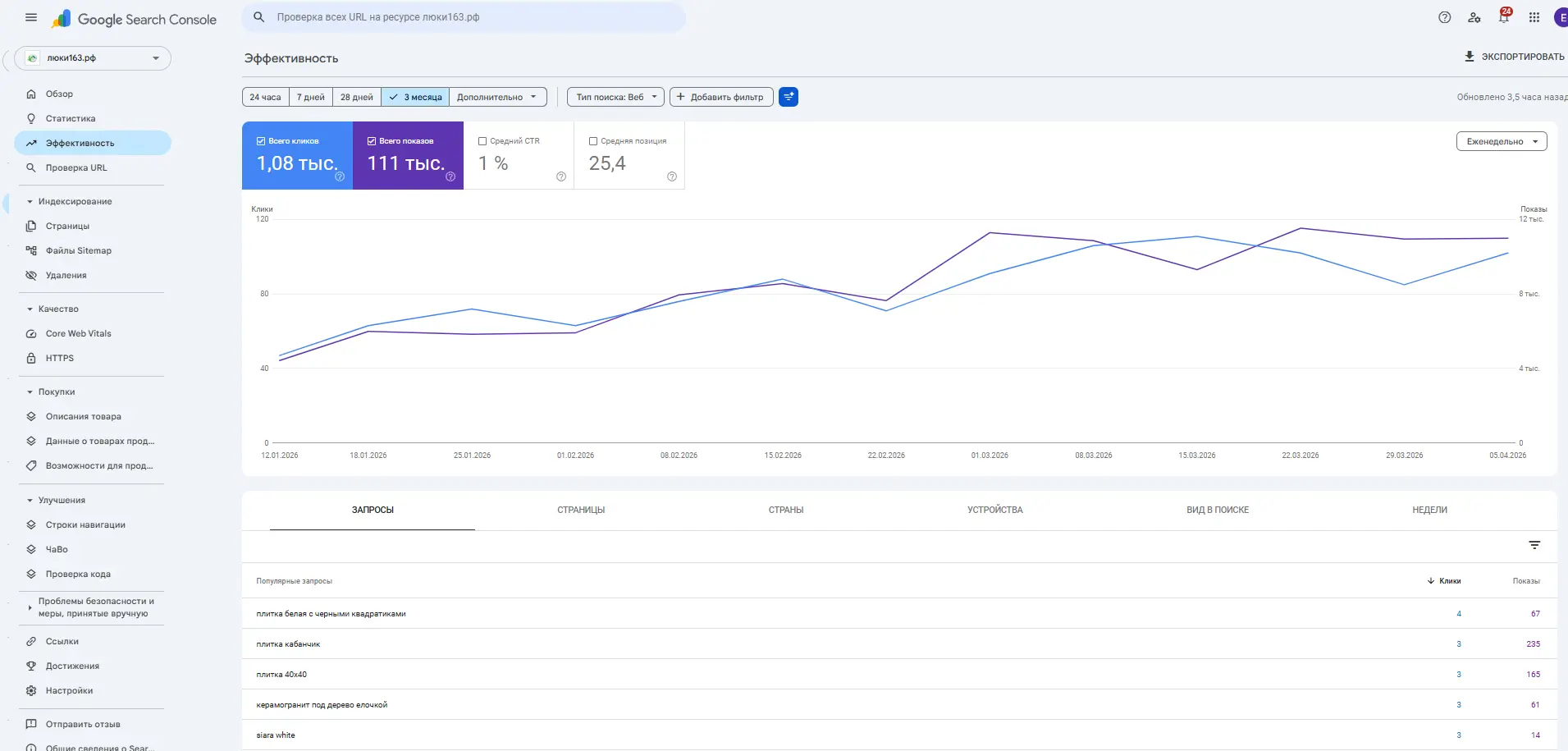Open the help question mark icon
The width and height of the screenshot is (1568, 751).
click(1445, 17)
